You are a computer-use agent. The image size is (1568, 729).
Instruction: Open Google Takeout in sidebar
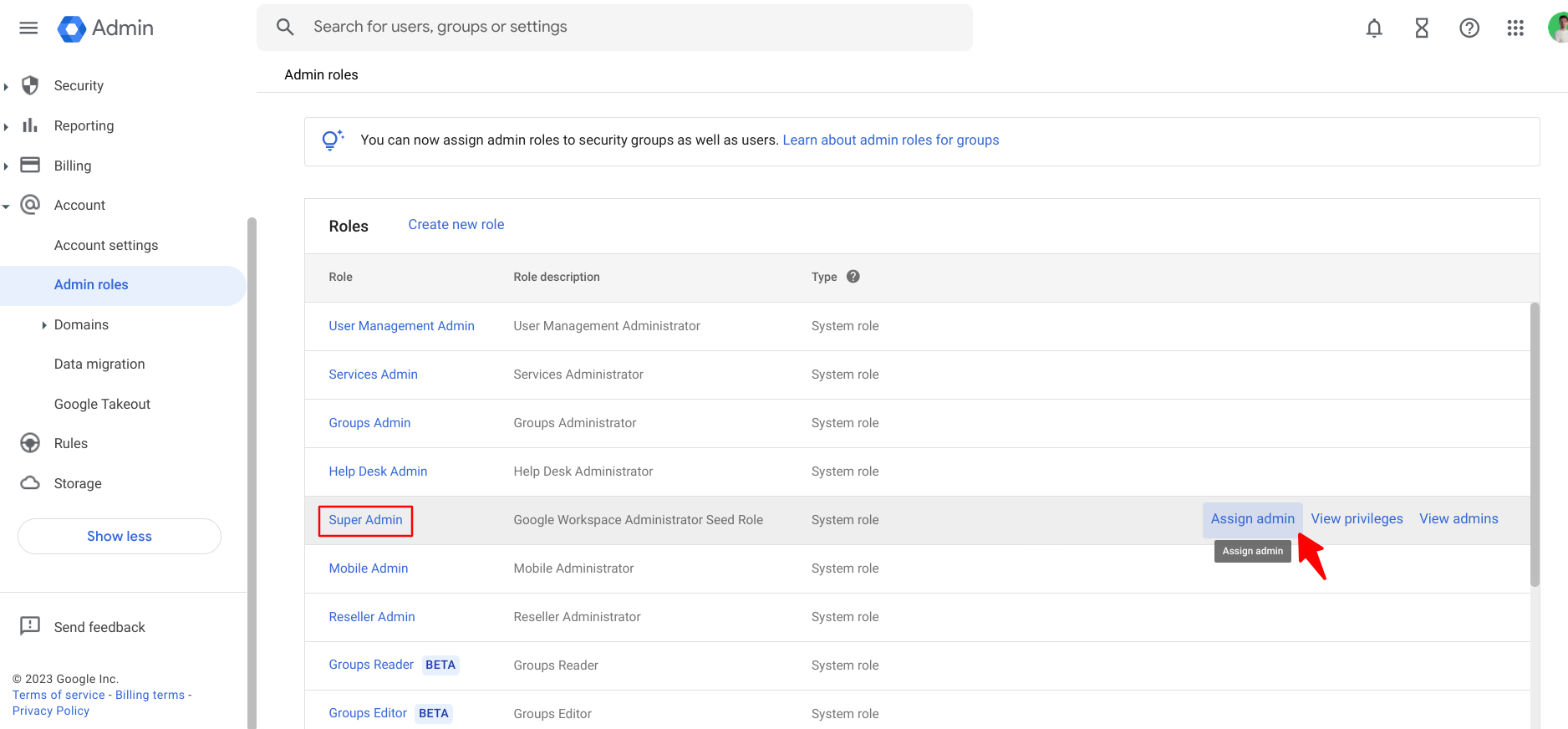102,404
